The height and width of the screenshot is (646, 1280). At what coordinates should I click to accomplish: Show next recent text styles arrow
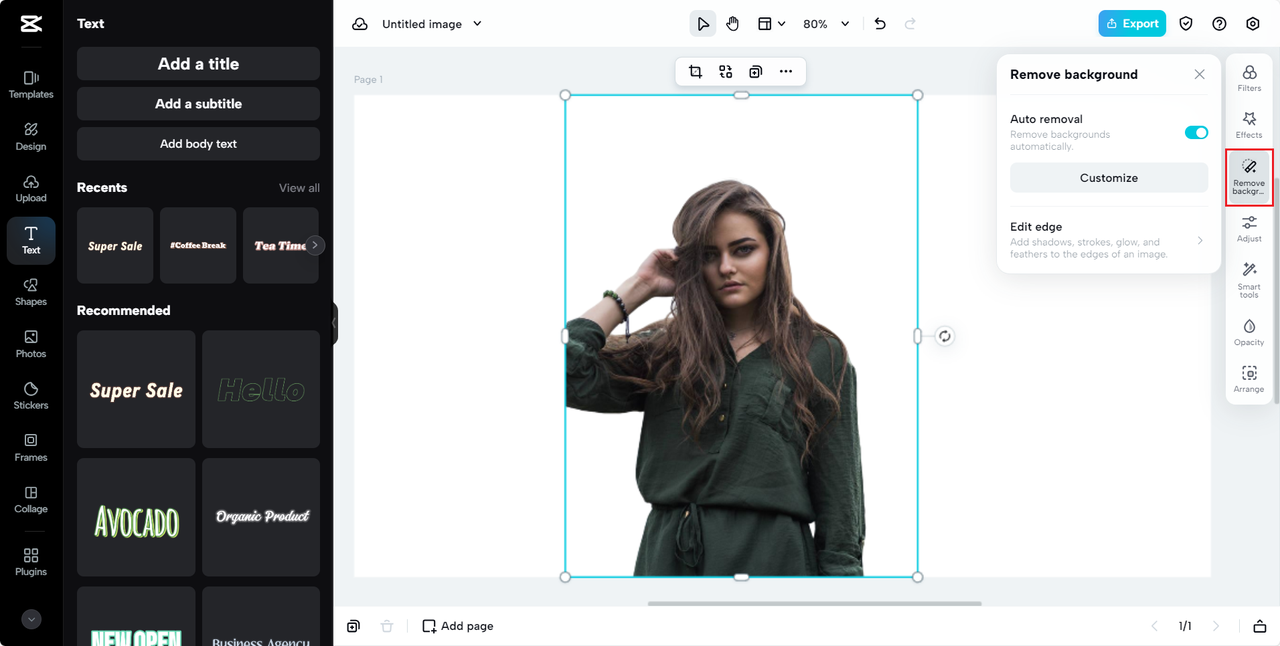point(316,245)
